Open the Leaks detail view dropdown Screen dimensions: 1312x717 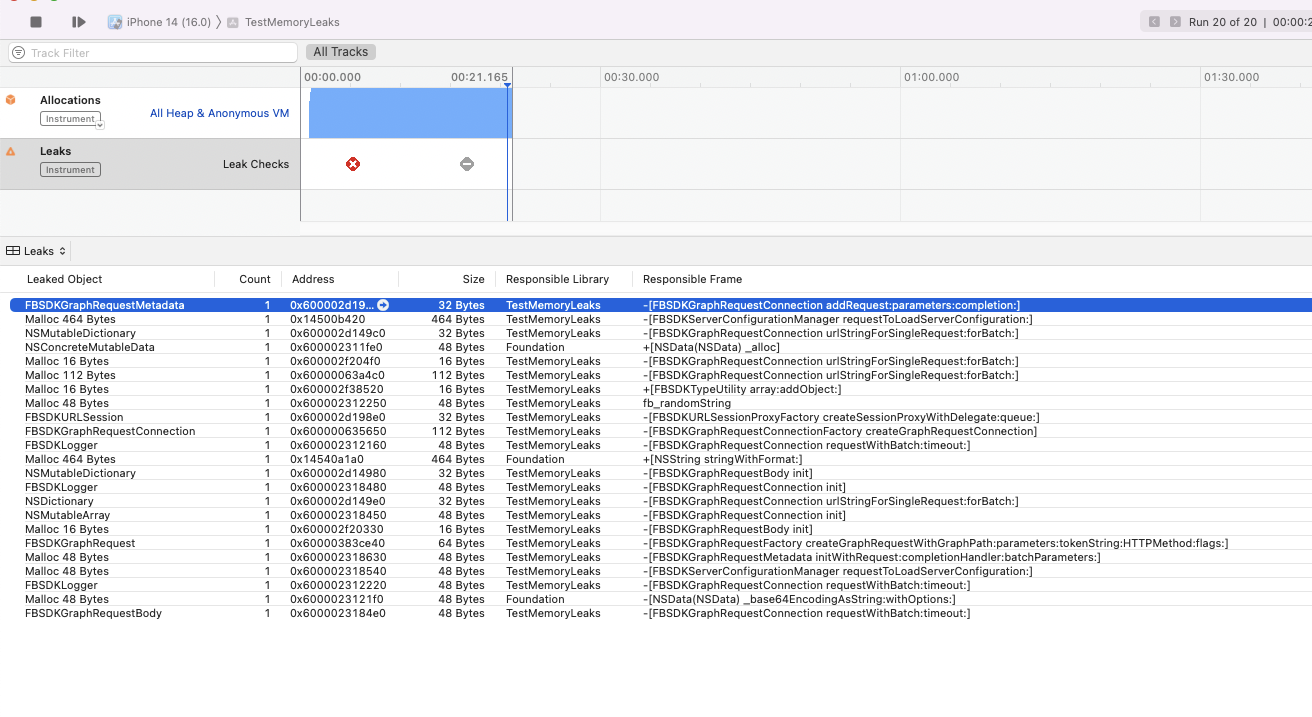click(x=37, y=251)
